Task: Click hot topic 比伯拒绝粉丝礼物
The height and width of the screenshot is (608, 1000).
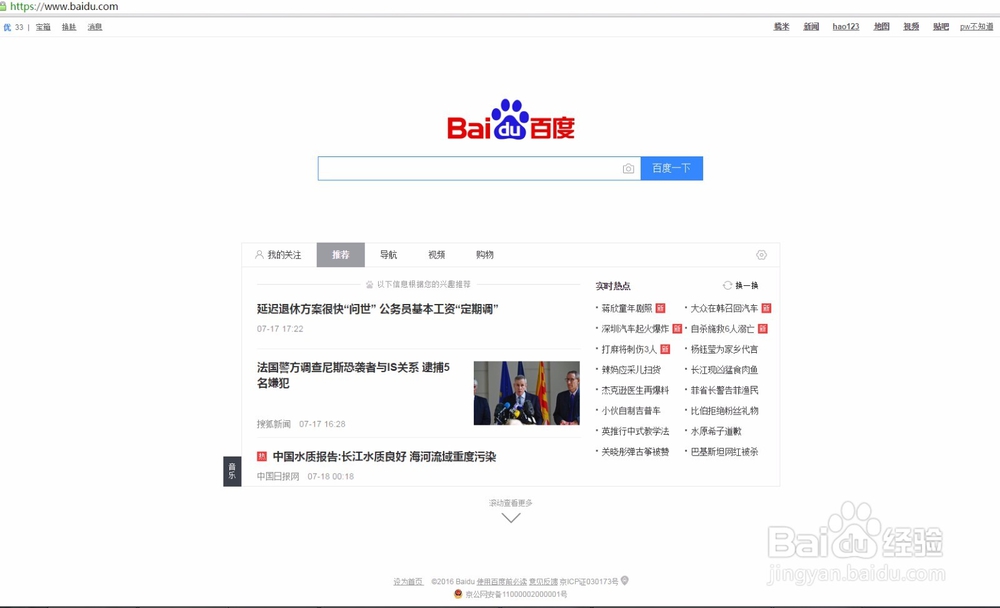Action: tap(724, 410)
